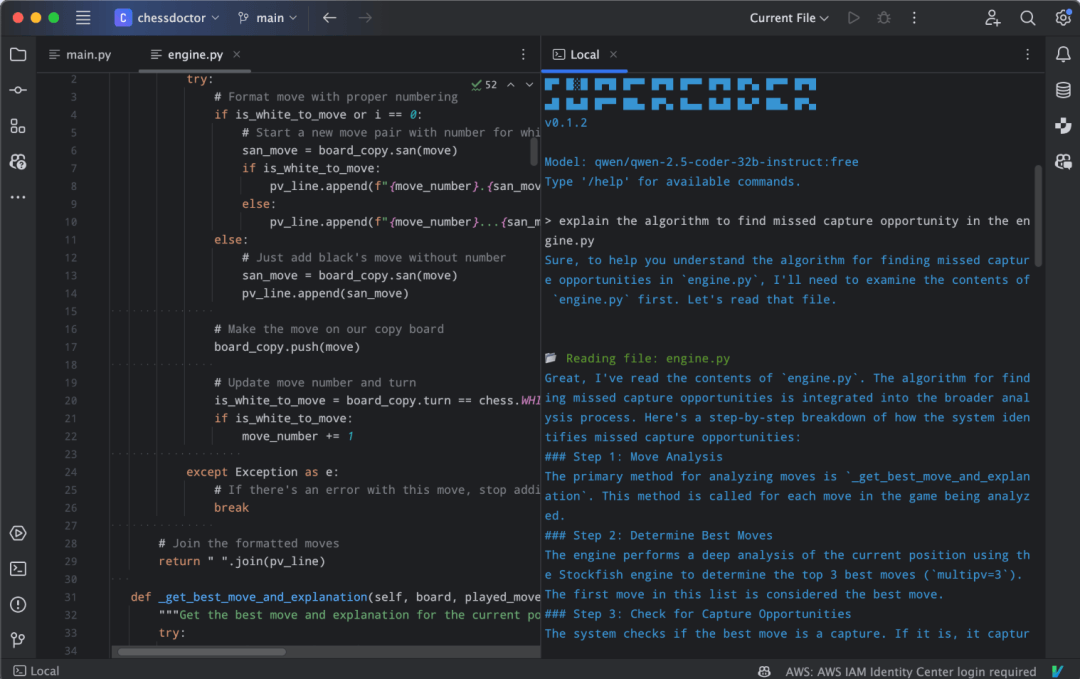1080x679 pixels.
Task: Toggle the Terminal tool window
Action: [x=18, y=568]
